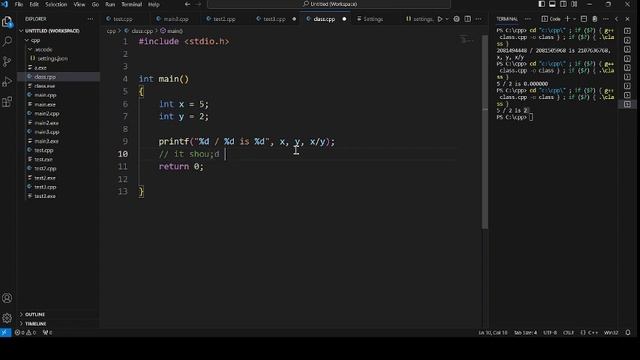This screenshot has height=360, width=640.
Task: Run code with the editor play button
Action: point(440,19)
